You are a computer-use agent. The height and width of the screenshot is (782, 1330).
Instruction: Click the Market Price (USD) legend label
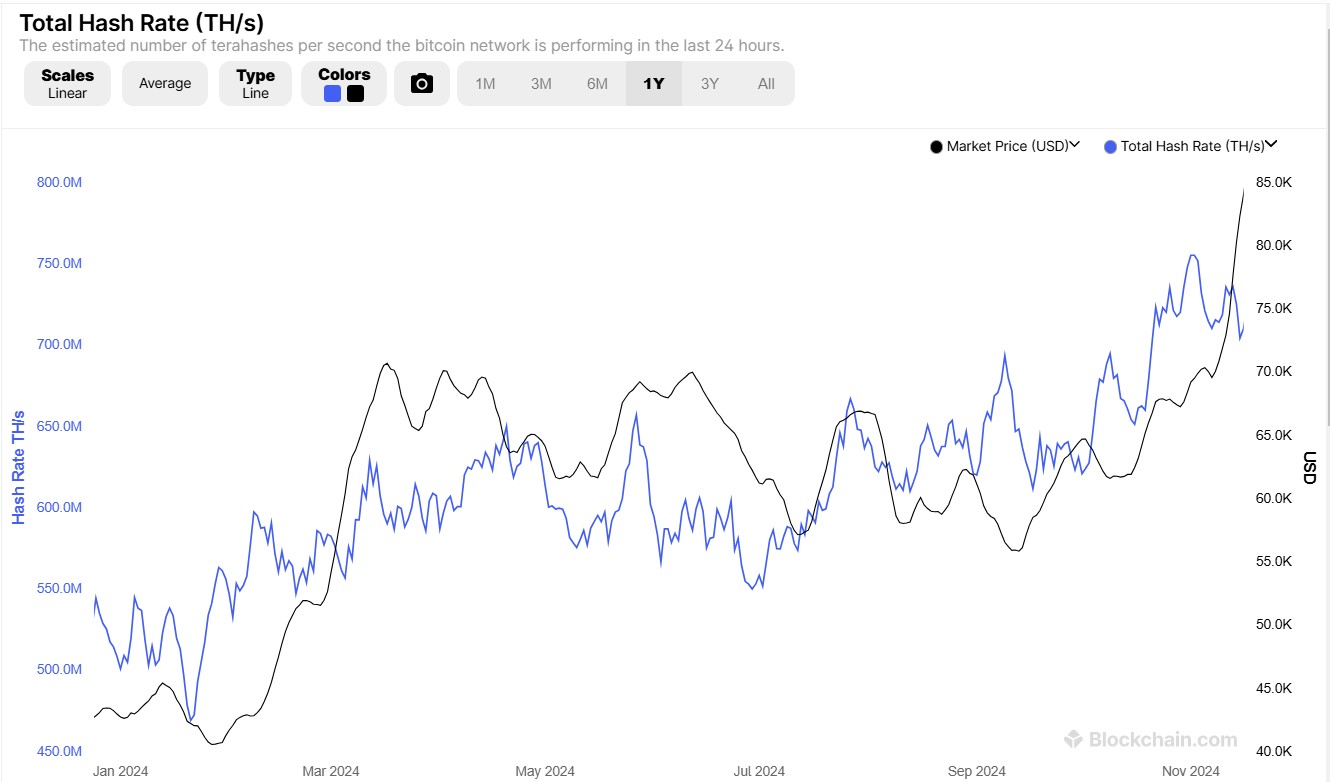point(1007,146)
